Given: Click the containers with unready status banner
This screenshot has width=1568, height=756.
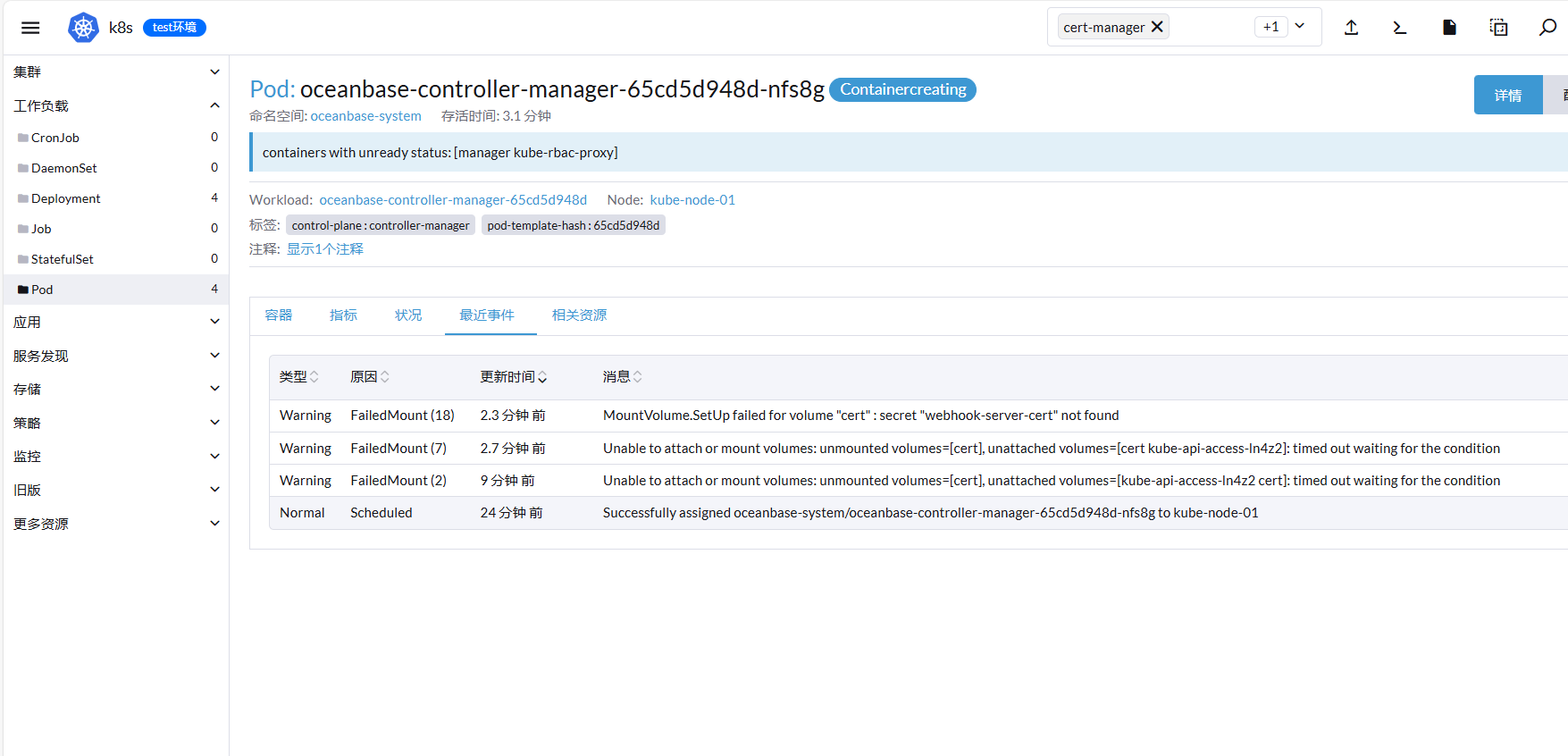Looking at the screenshot, I should point(909,153).
